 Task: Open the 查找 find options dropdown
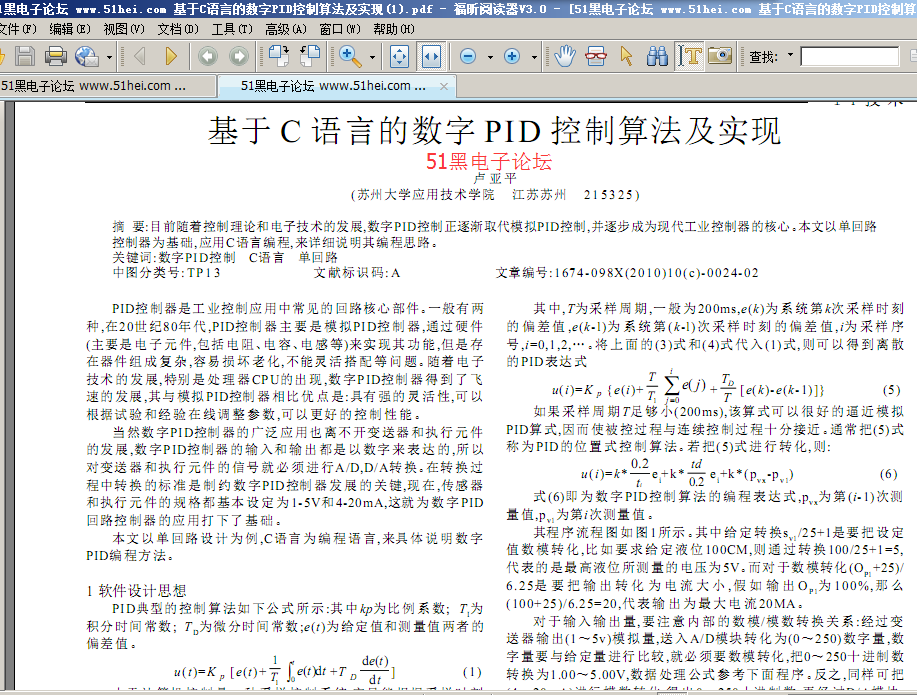click(791, 55)
